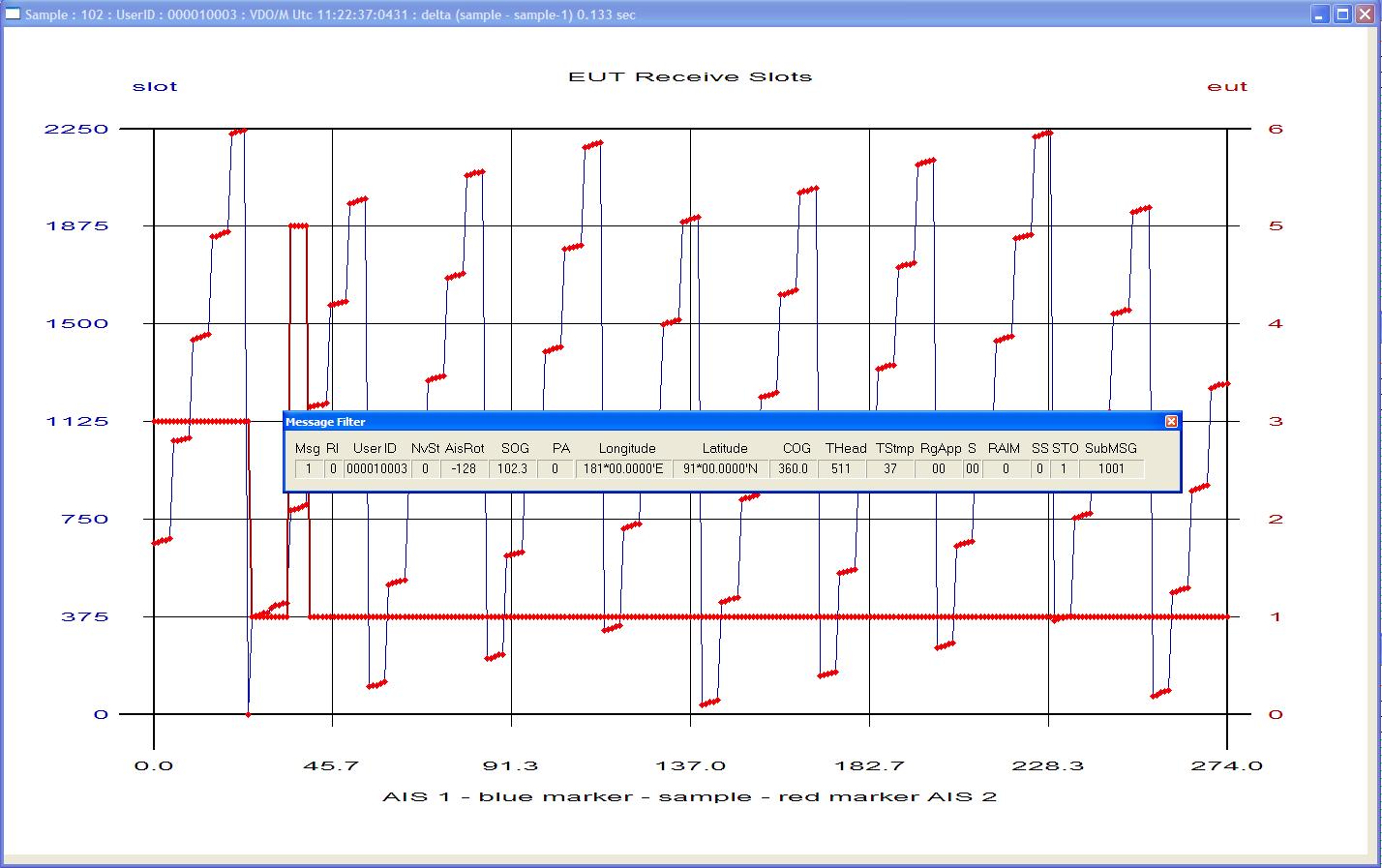Click the blue 'slot' axis label

155,86
